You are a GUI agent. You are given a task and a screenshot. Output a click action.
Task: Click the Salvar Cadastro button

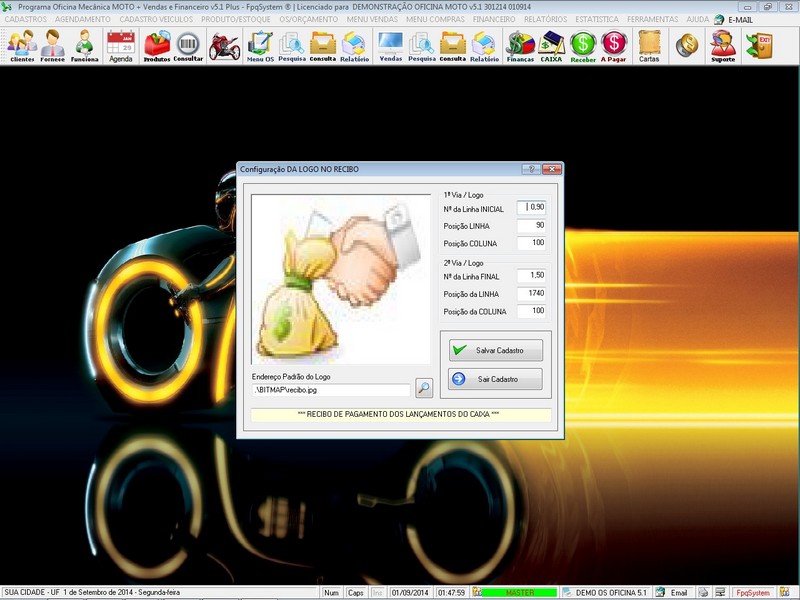495,350
